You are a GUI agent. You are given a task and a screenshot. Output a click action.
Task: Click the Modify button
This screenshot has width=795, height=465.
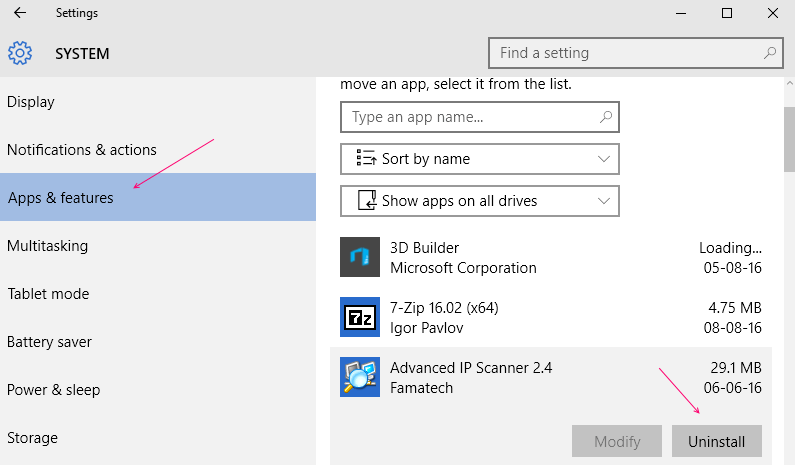617,441
